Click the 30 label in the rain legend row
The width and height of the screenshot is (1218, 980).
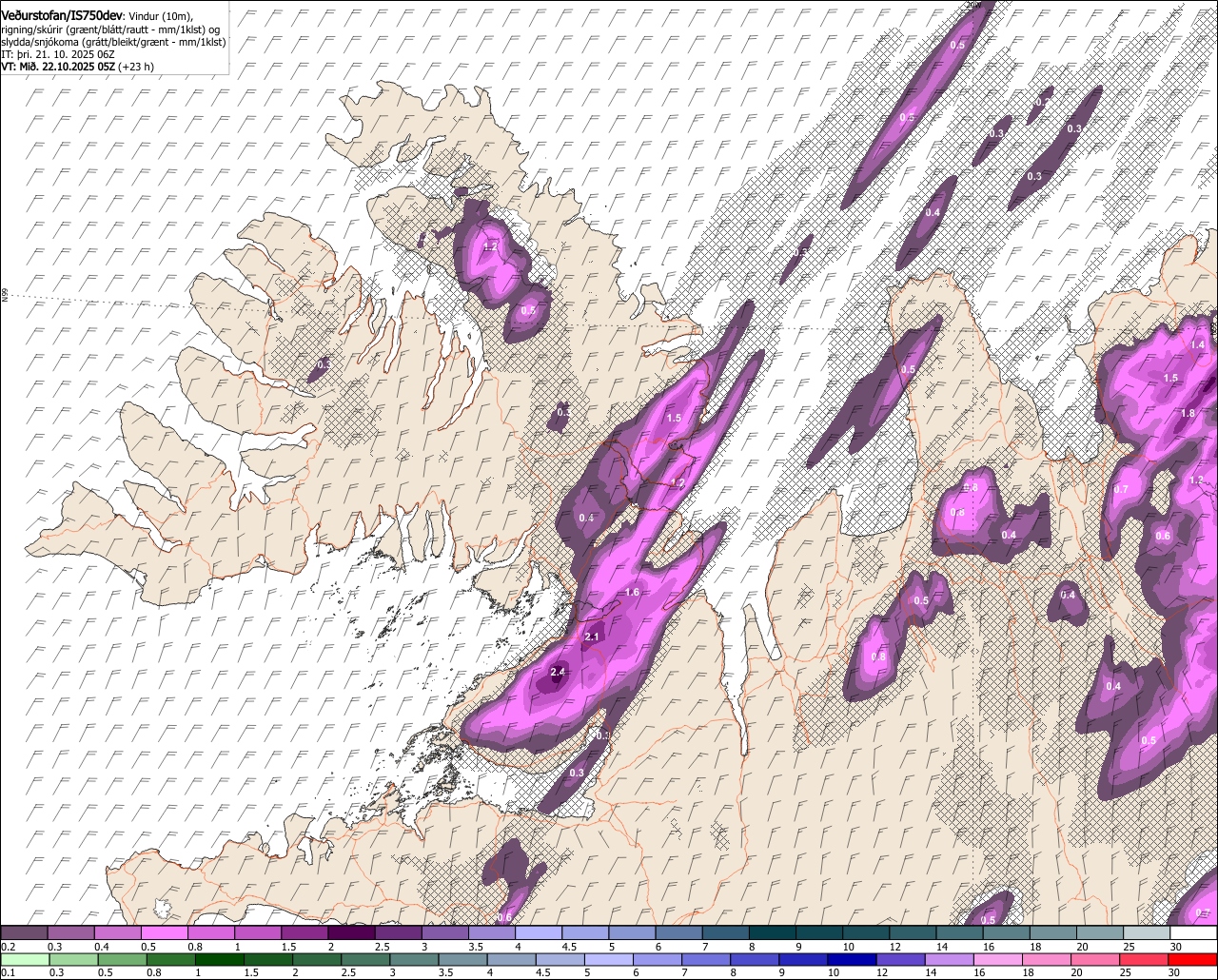click(1176, 973)
